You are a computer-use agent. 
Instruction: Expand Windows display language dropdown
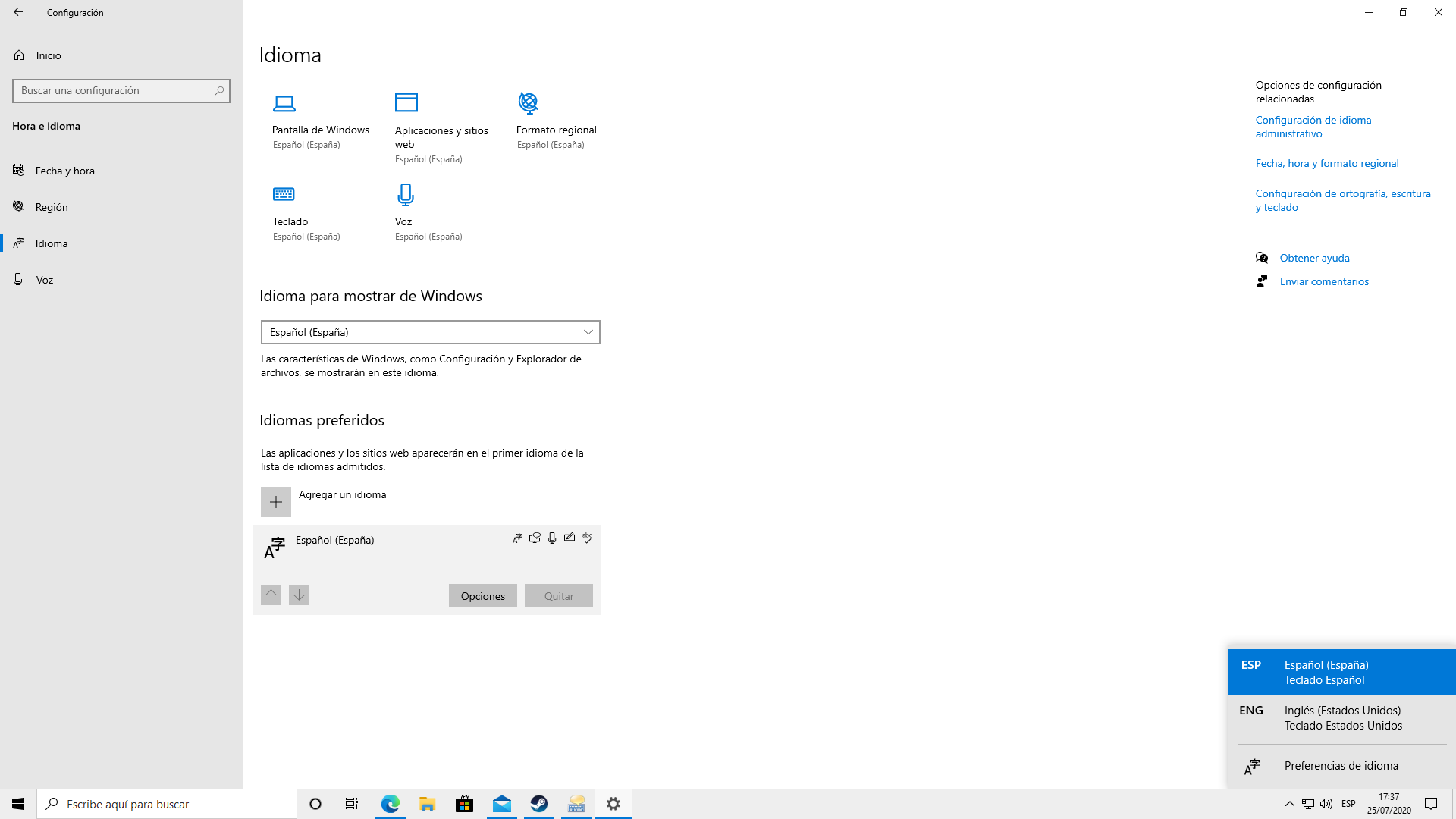(x=430, y=332)
